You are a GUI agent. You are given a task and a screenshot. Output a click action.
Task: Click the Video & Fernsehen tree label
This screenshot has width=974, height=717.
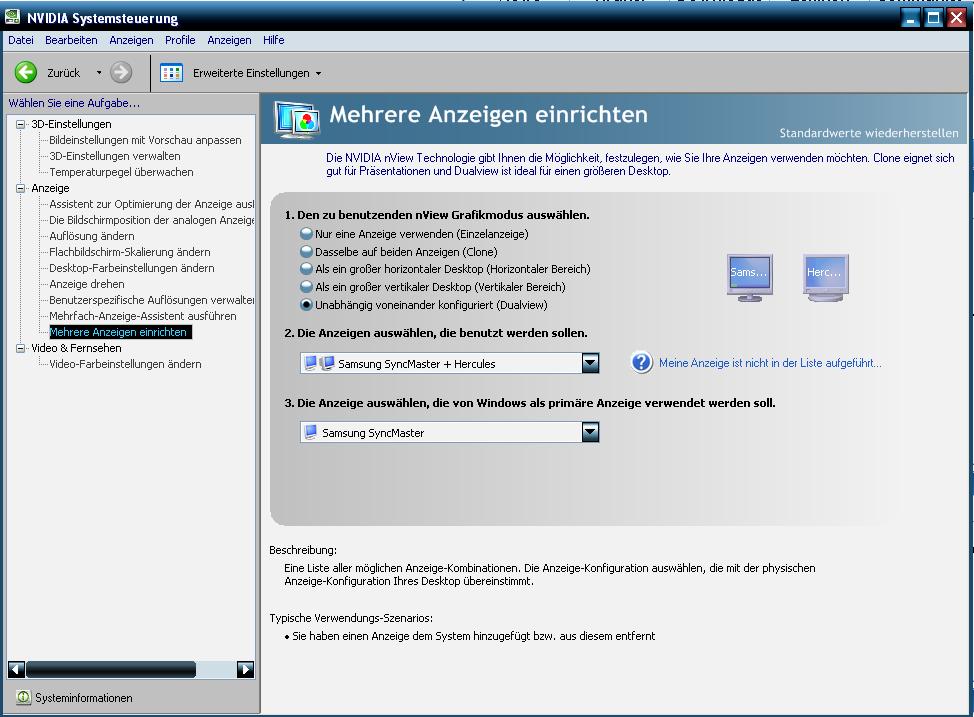pos(76,348)
